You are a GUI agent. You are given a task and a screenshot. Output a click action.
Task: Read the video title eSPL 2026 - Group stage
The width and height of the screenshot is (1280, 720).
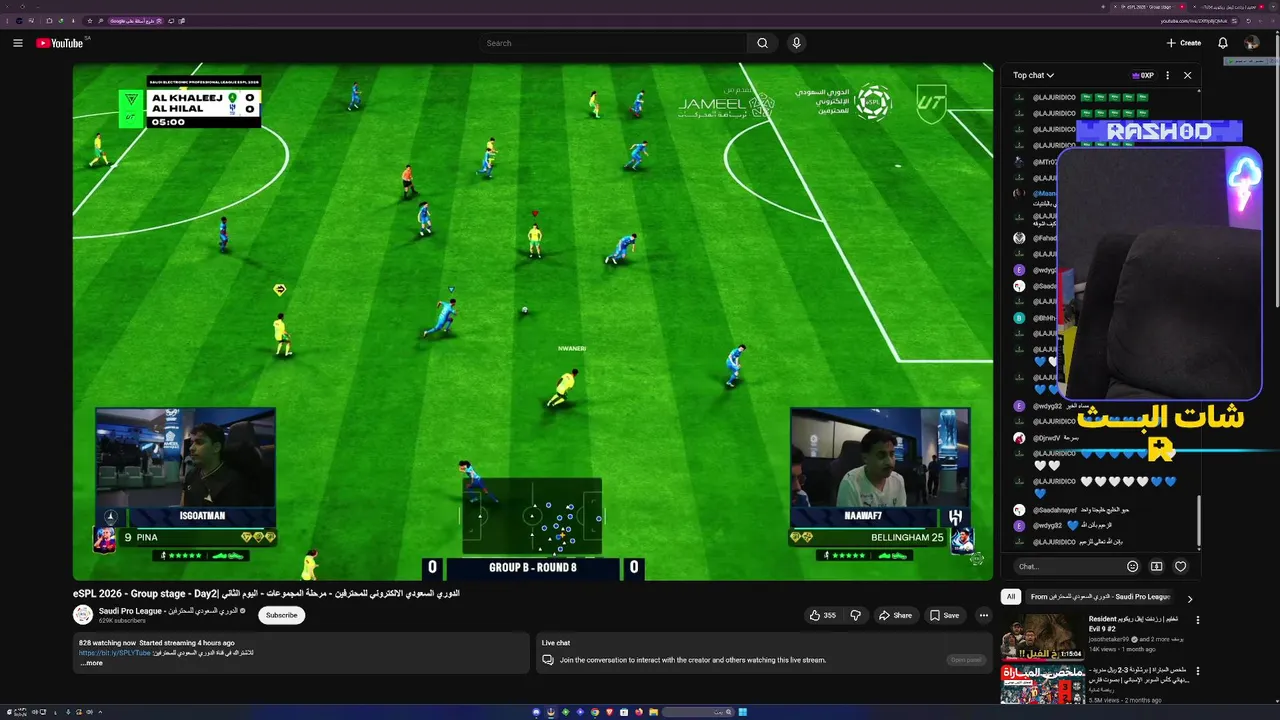(266, 593)
